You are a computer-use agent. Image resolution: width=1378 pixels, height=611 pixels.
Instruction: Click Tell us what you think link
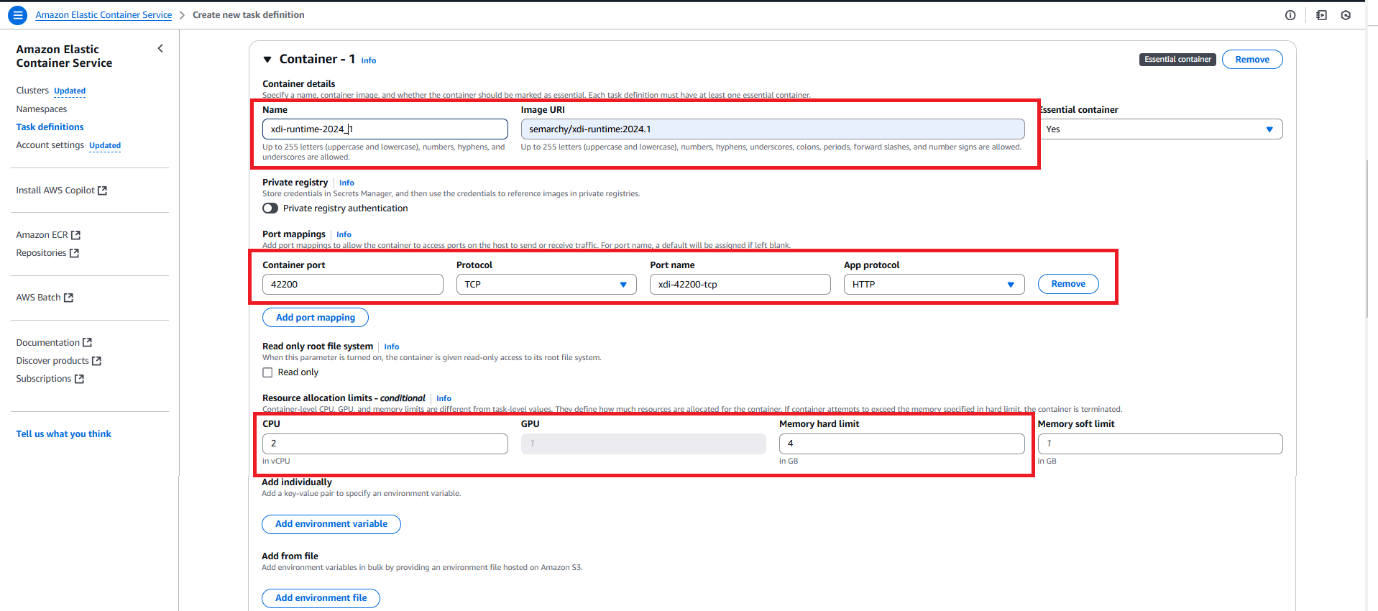pyautogui.click(x=64, y=434)
